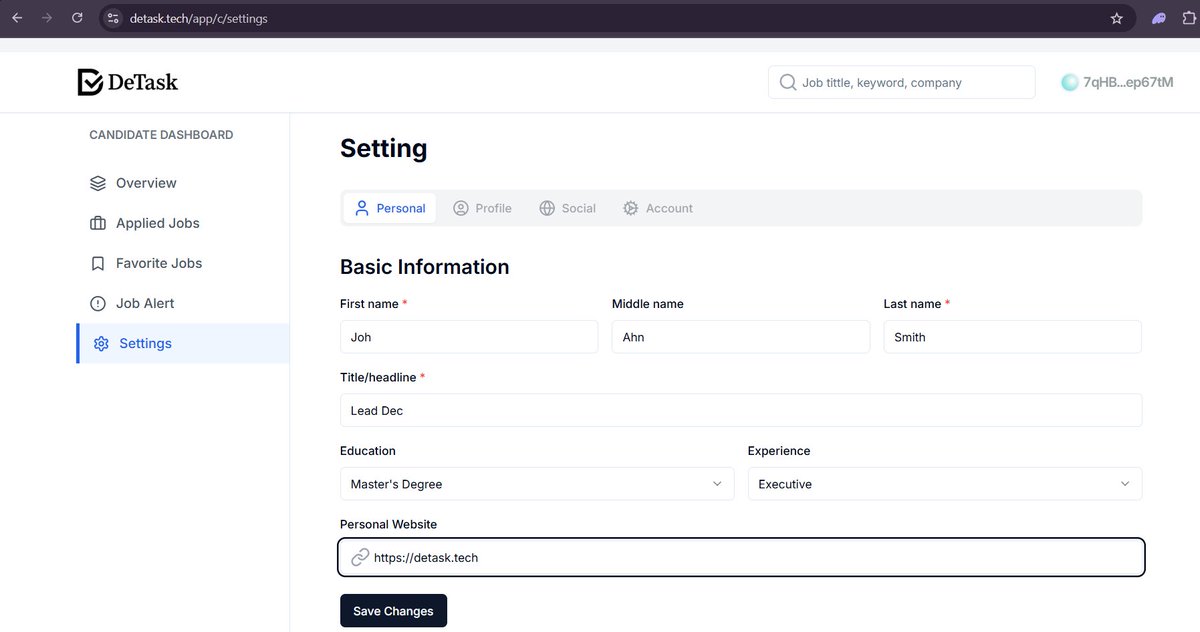Image resolution: width=1200 pixels, height=632 pixels.
Task: Click the First name input field
Action: pyautogui.click(x=468, y=337)
